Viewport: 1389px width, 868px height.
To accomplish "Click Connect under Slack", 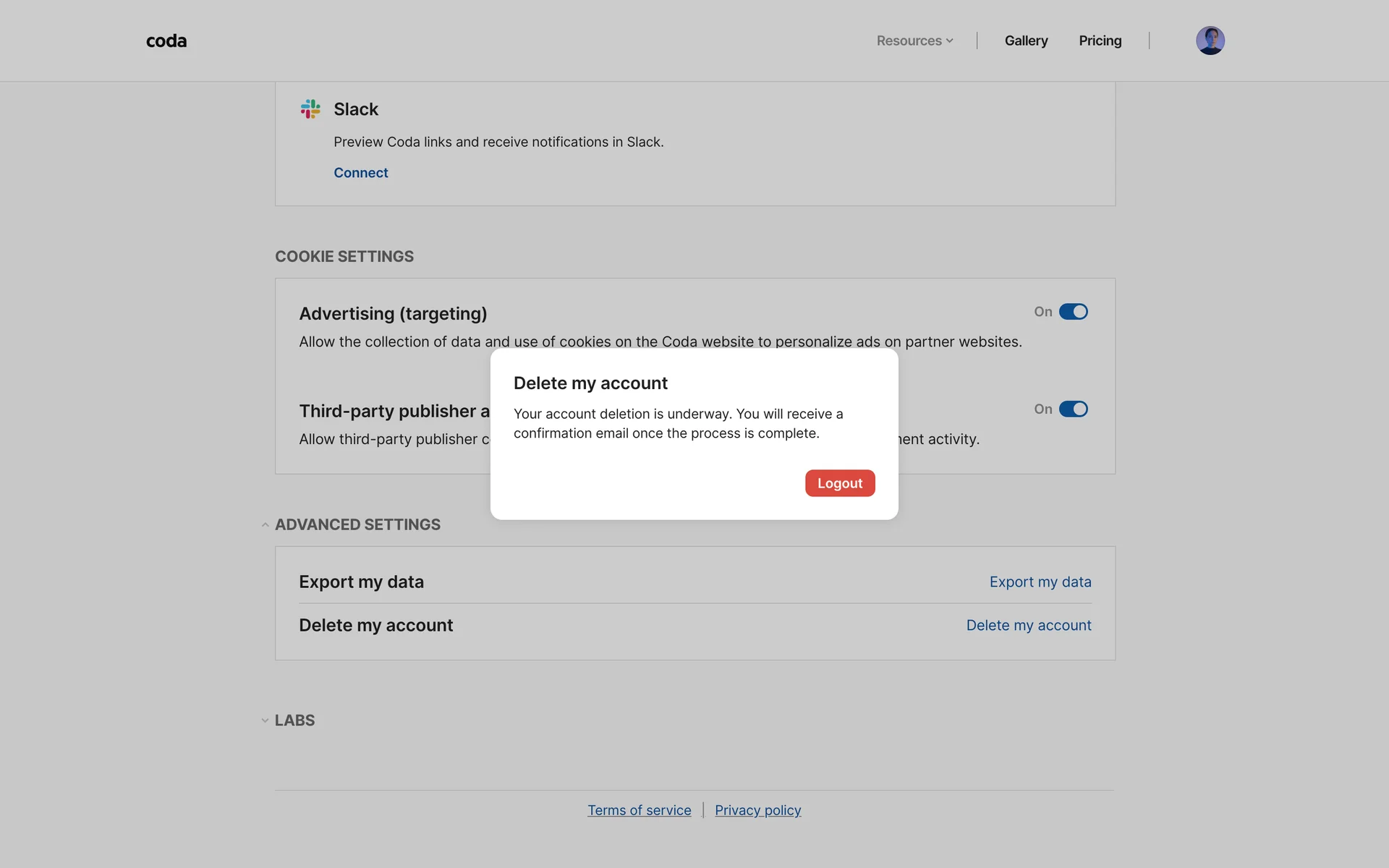I will pos(360,173).
